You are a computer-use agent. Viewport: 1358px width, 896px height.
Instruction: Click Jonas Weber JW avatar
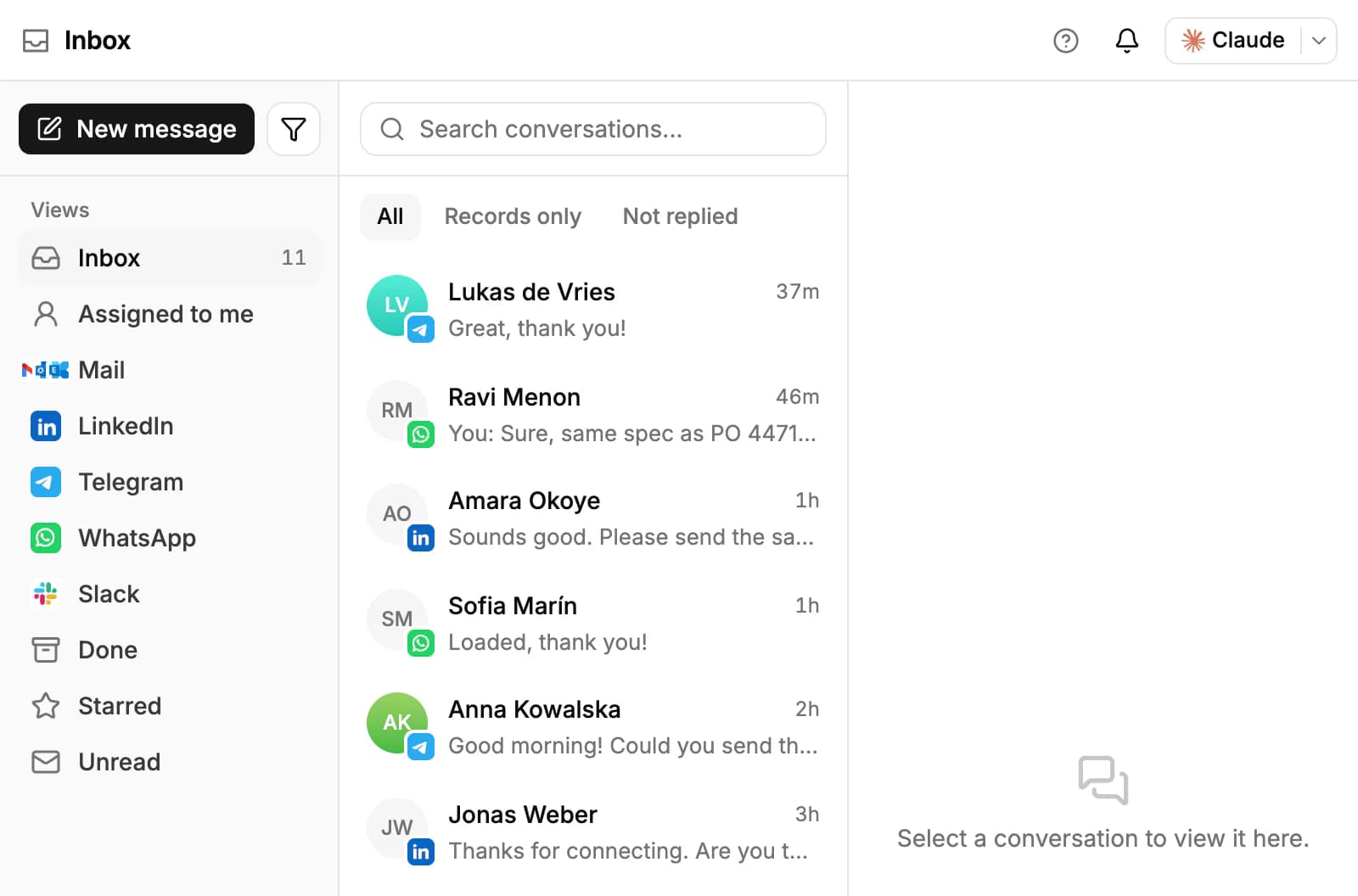[x=397, y=828]
